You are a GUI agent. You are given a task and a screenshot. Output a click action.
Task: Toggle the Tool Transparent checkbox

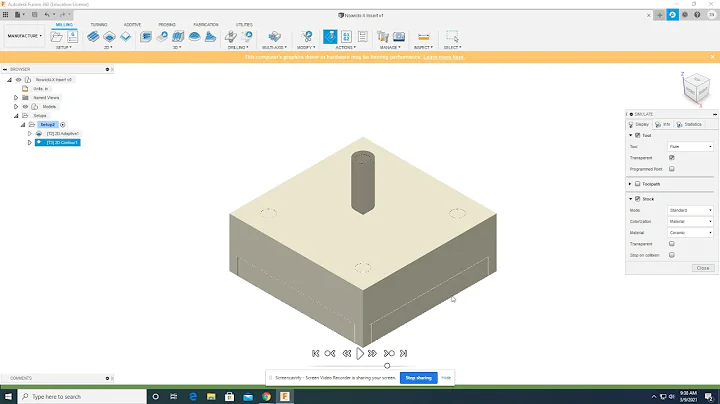[x=672, y=157]
